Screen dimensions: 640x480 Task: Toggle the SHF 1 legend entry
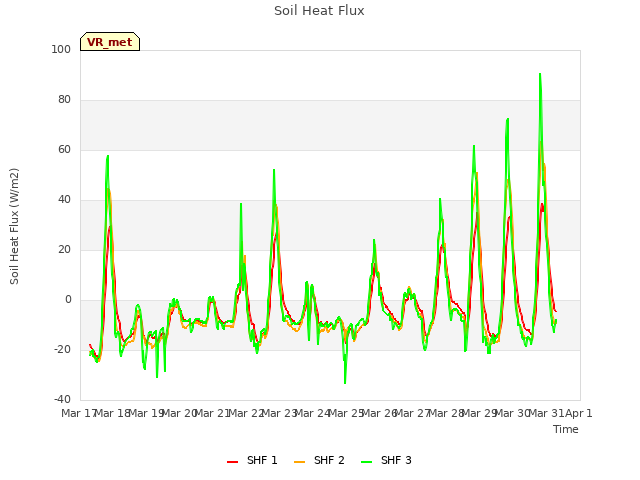252,460
